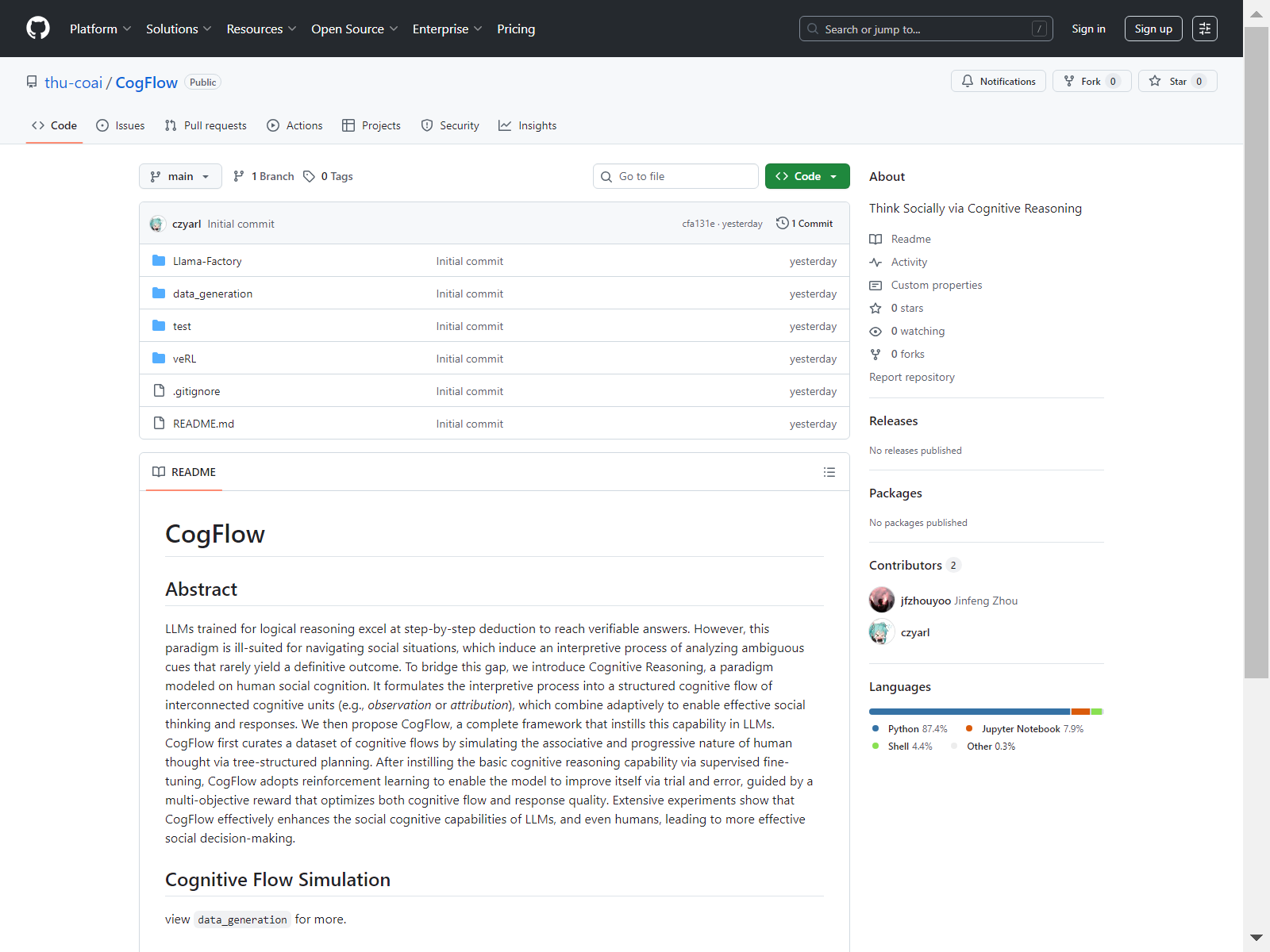Click the scrollbar down arrow
This screenshot has height=952, width=1270.
[1256, 938]
